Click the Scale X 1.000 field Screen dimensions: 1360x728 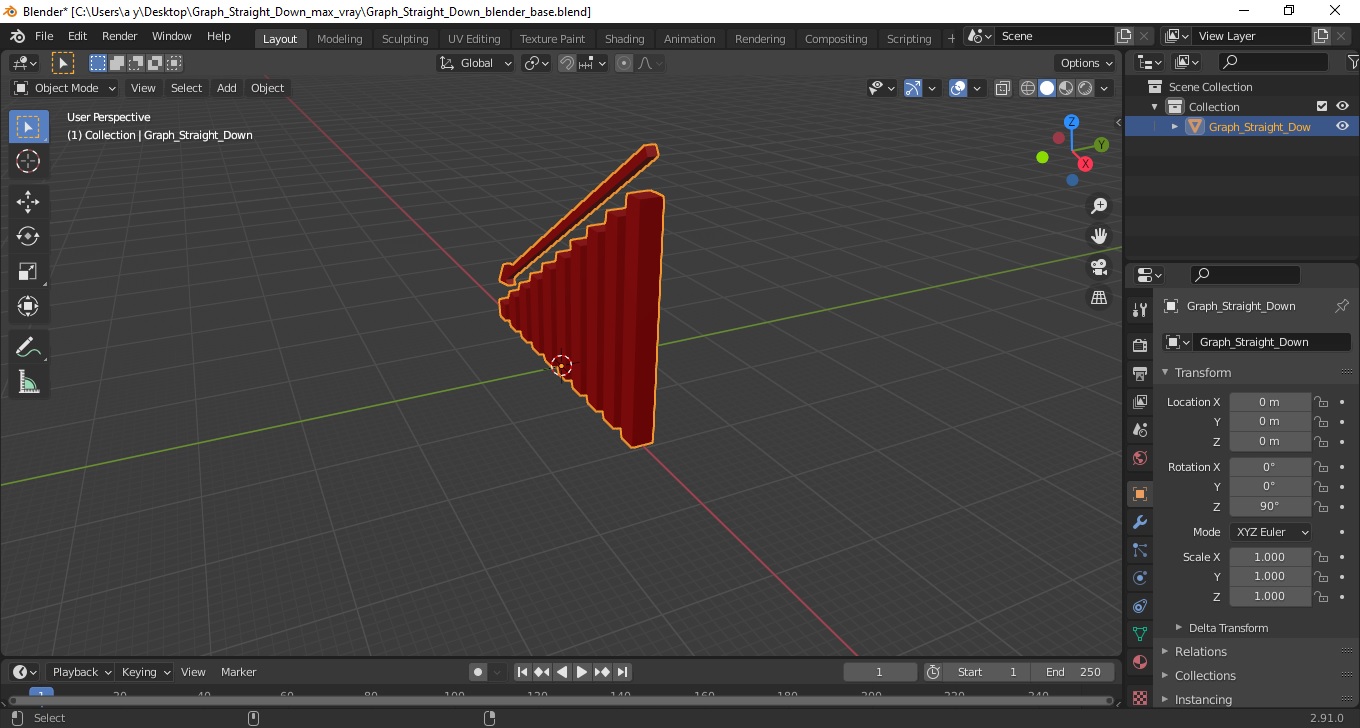tap(1269, 557)
